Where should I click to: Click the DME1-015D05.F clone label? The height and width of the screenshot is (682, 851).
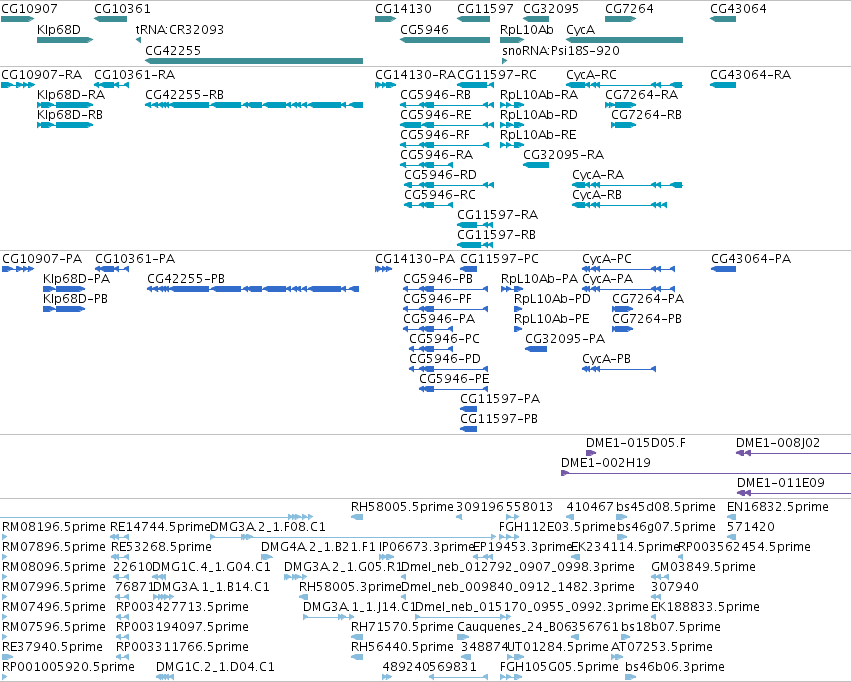pos(636,443)
